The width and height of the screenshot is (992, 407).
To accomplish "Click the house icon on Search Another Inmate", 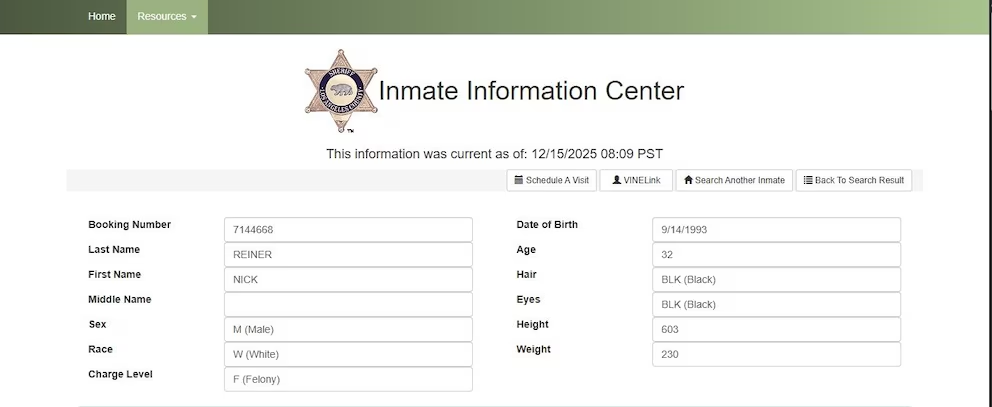I will 688,180.
